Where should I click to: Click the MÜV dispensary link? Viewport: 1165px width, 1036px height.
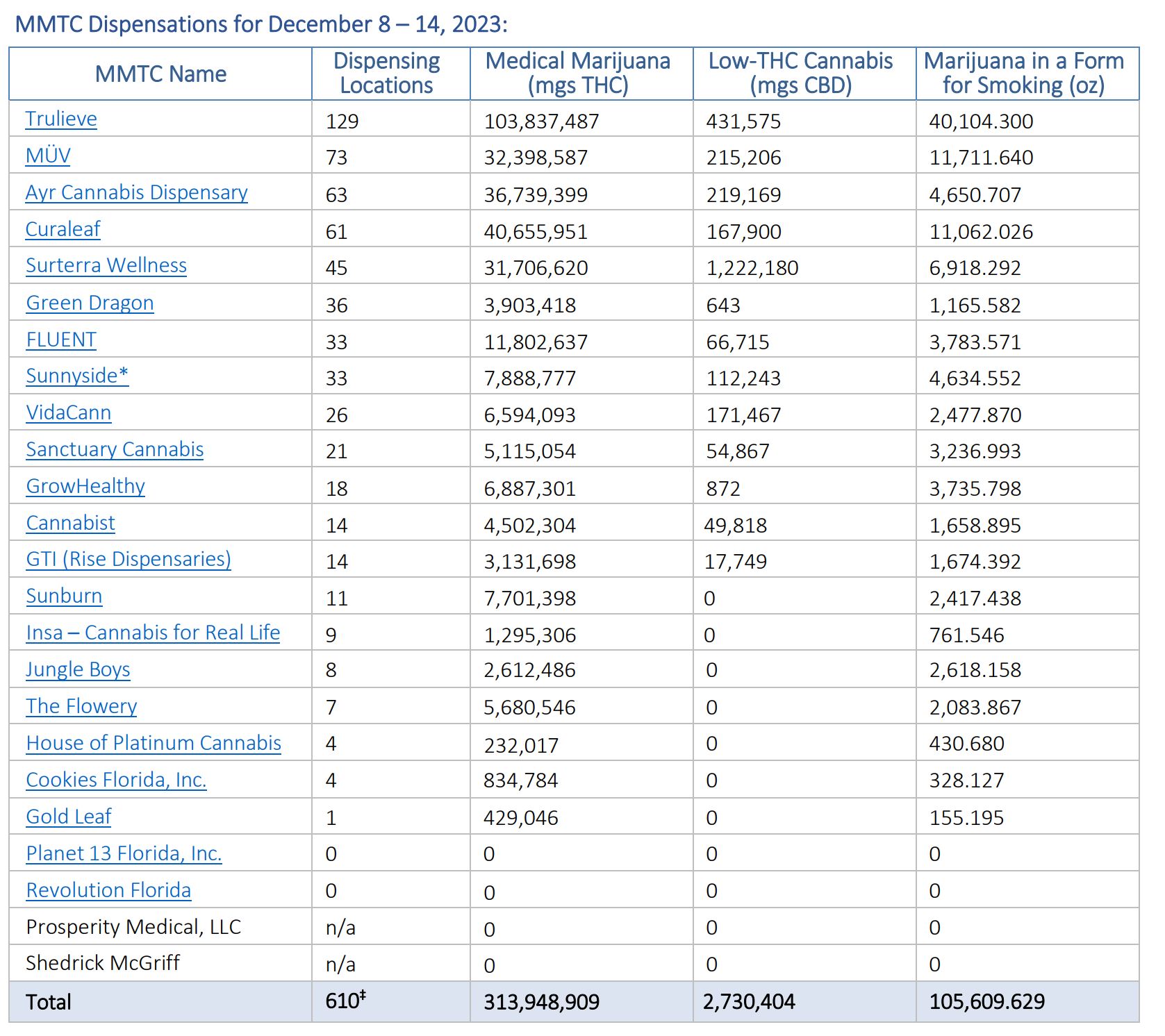click(48, 156)
